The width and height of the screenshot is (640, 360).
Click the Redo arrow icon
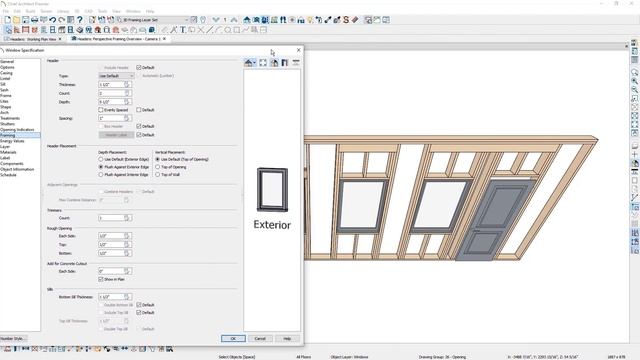pyautogui.click(x=61, y=20)
